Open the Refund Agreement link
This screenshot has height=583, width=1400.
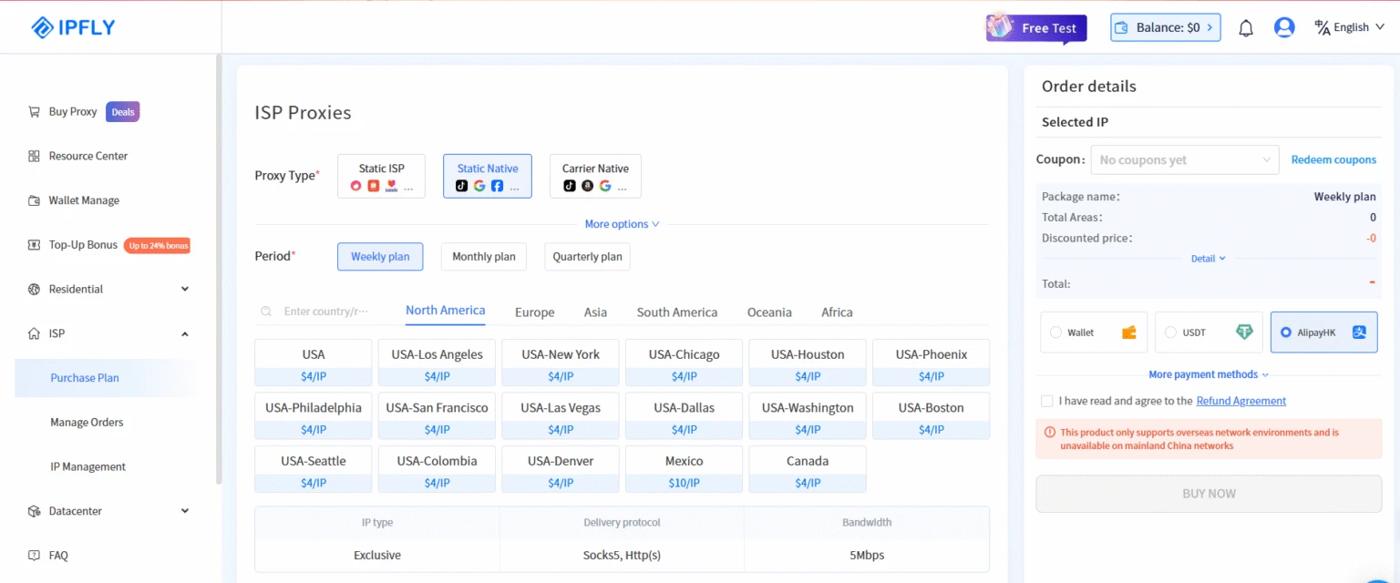pos(1241,401)
